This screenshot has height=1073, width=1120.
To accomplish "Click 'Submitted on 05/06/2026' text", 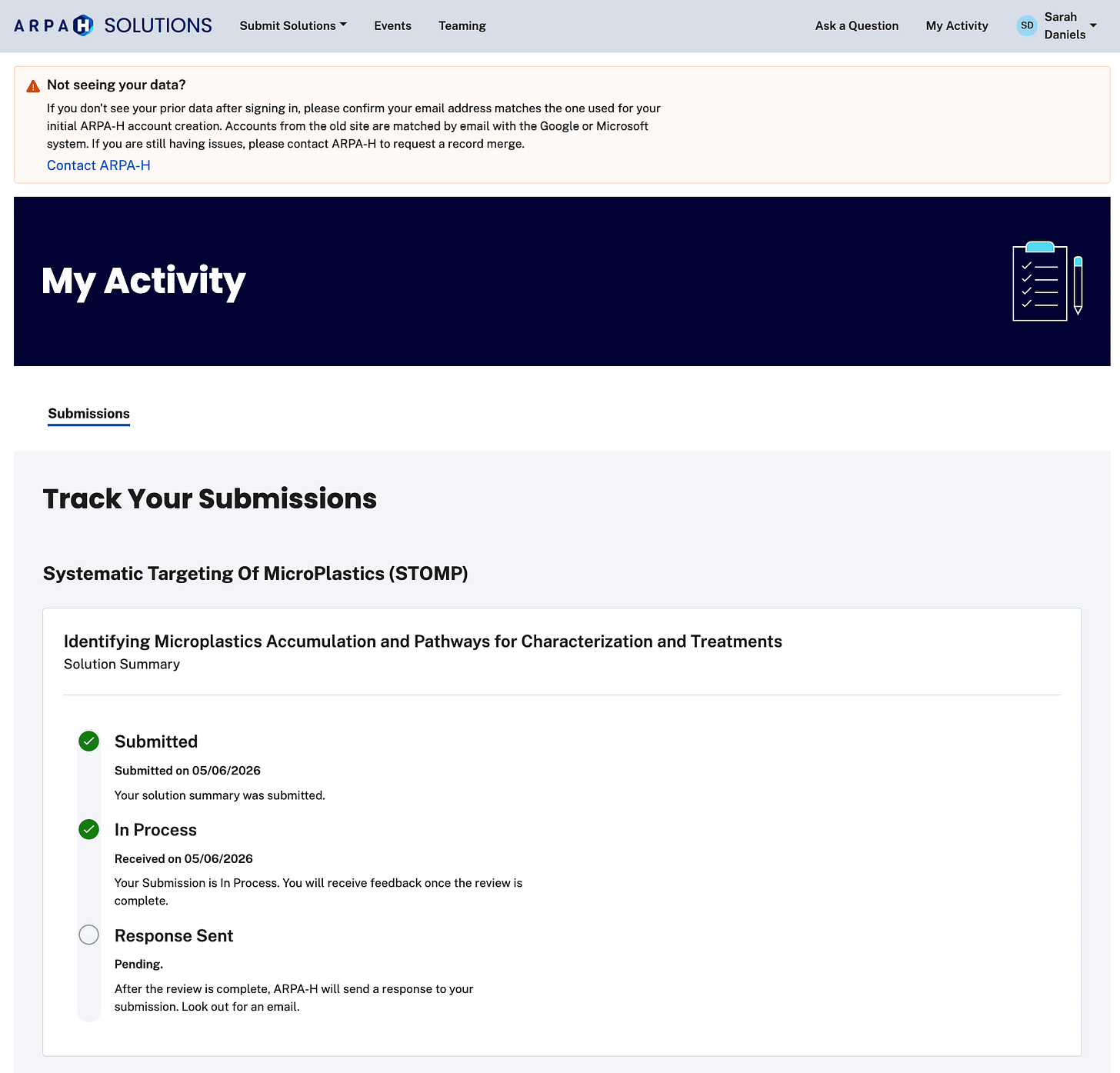I will tap(188, 771).
